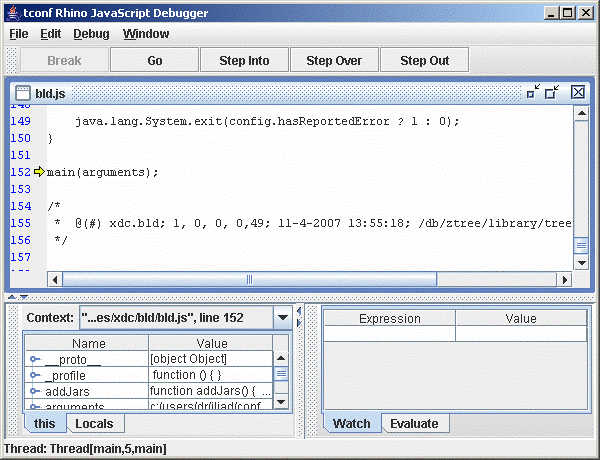Click the Expression column header
The width and height of the screenshot is (600, 460).
[x=390, y=318]
